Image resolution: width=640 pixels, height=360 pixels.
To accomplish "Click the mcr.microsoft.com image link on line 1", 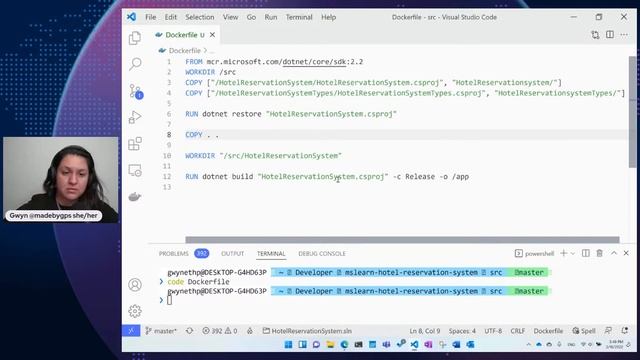I will pos(285,62).
